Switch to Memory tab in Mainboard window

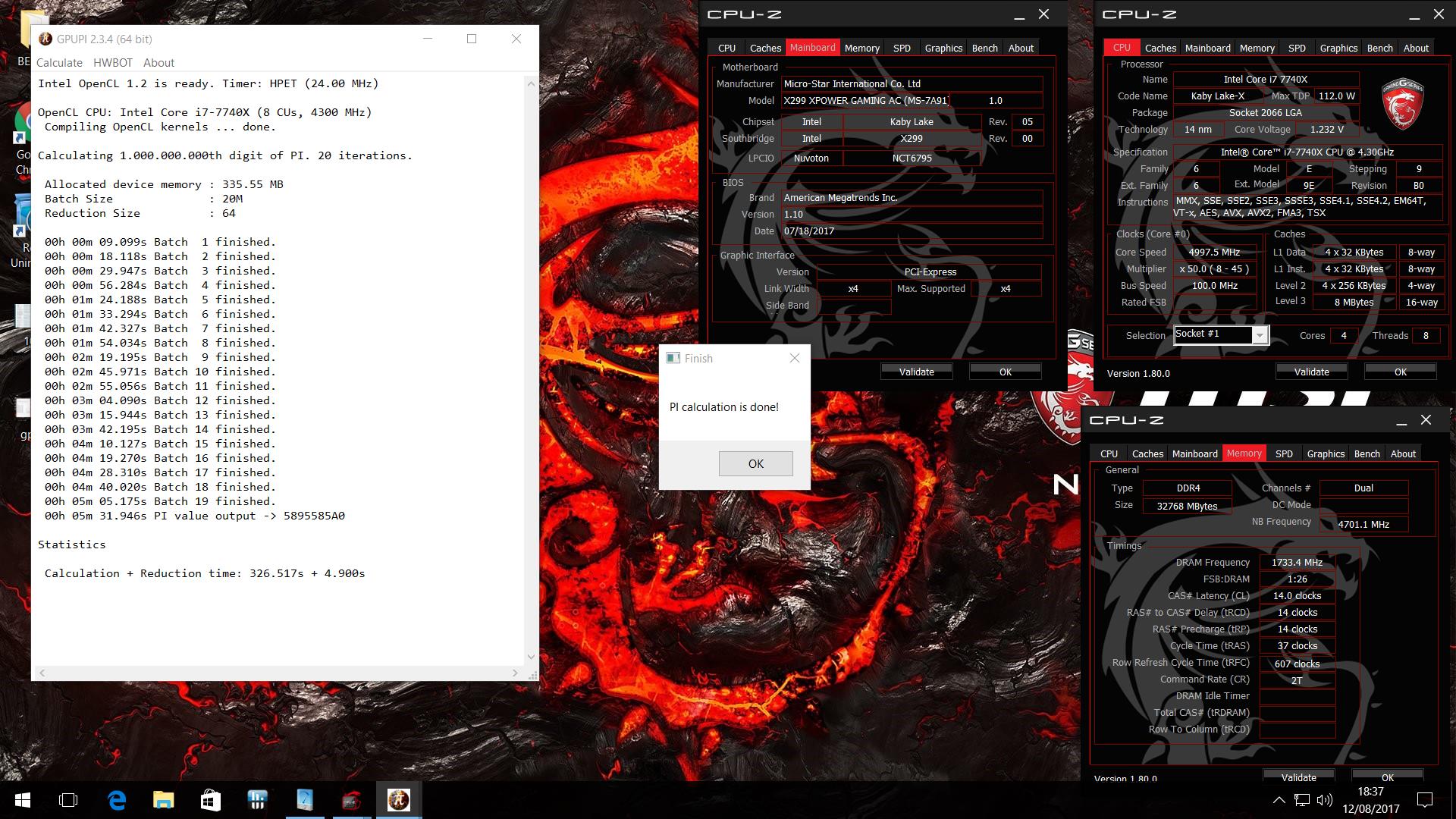[x=862, y=48]
